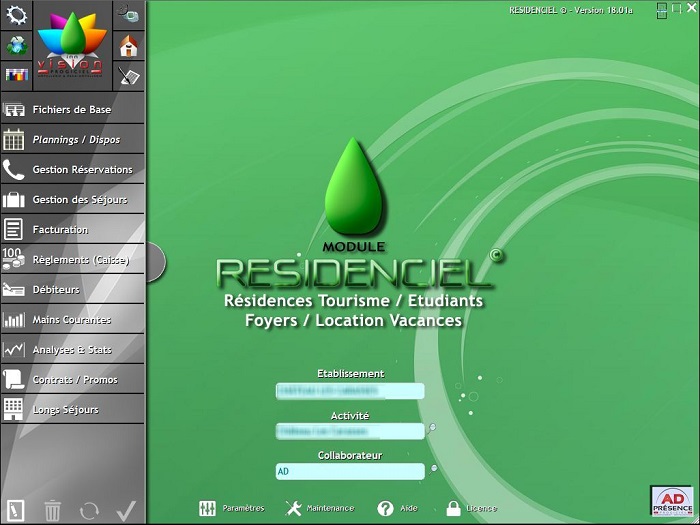The height and width of the screenshot is (525, 700).
Task: Click the pen and notepad icon
Action: click(128, 75)
